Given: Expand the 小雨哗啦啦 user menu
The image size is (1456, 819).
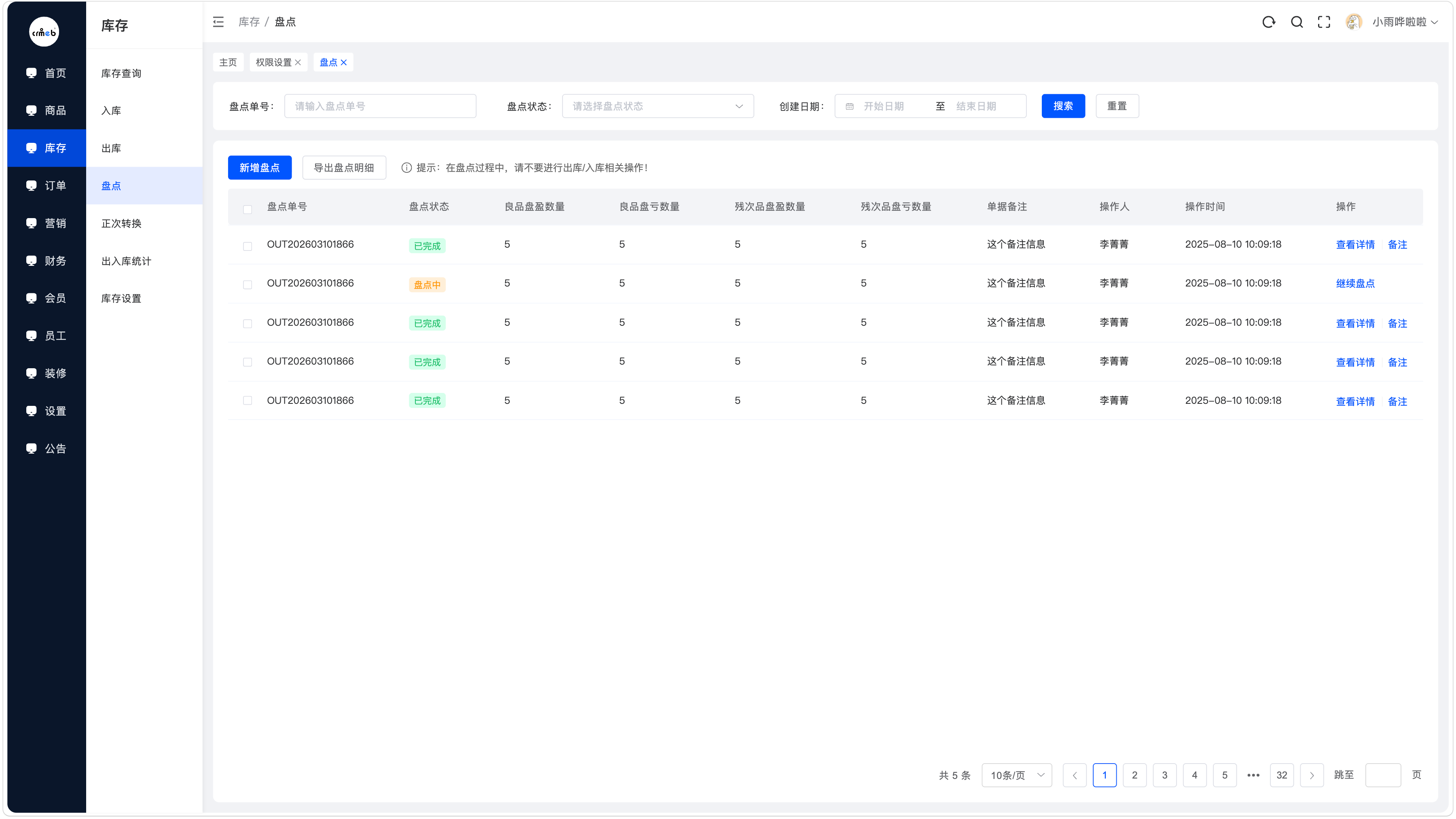Looking at the screenshot, I should 1406,22.
